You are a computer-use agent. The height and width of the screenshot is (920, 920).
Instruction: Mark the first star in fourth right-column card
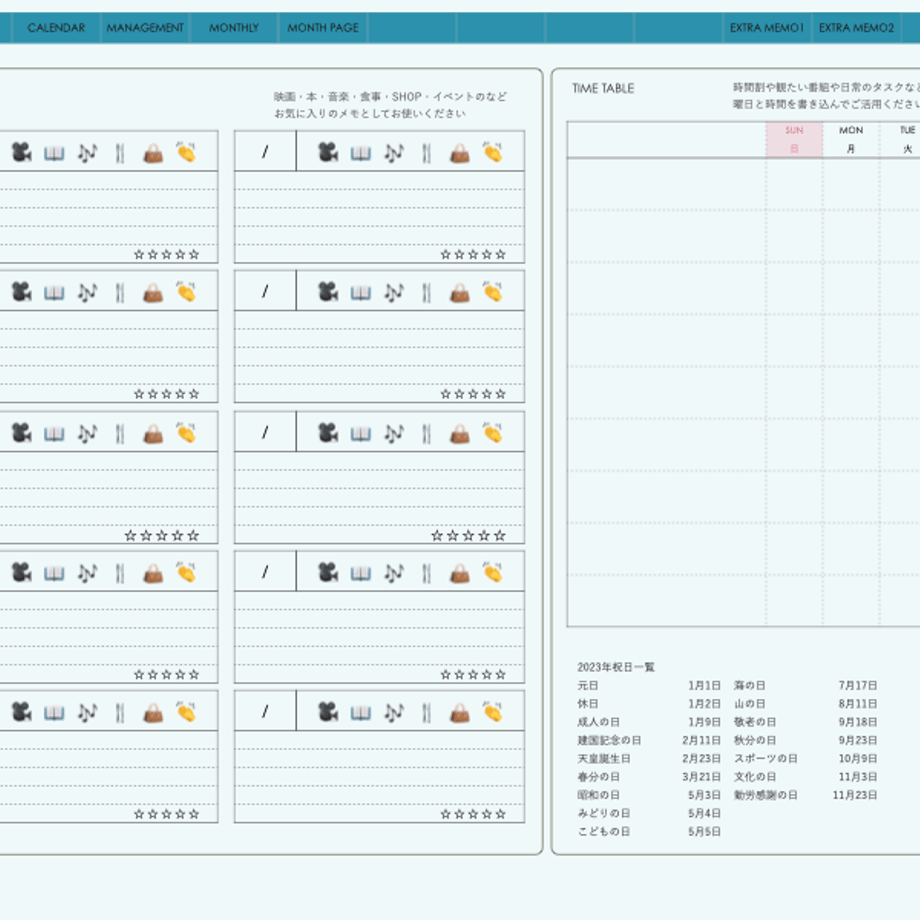445,674
